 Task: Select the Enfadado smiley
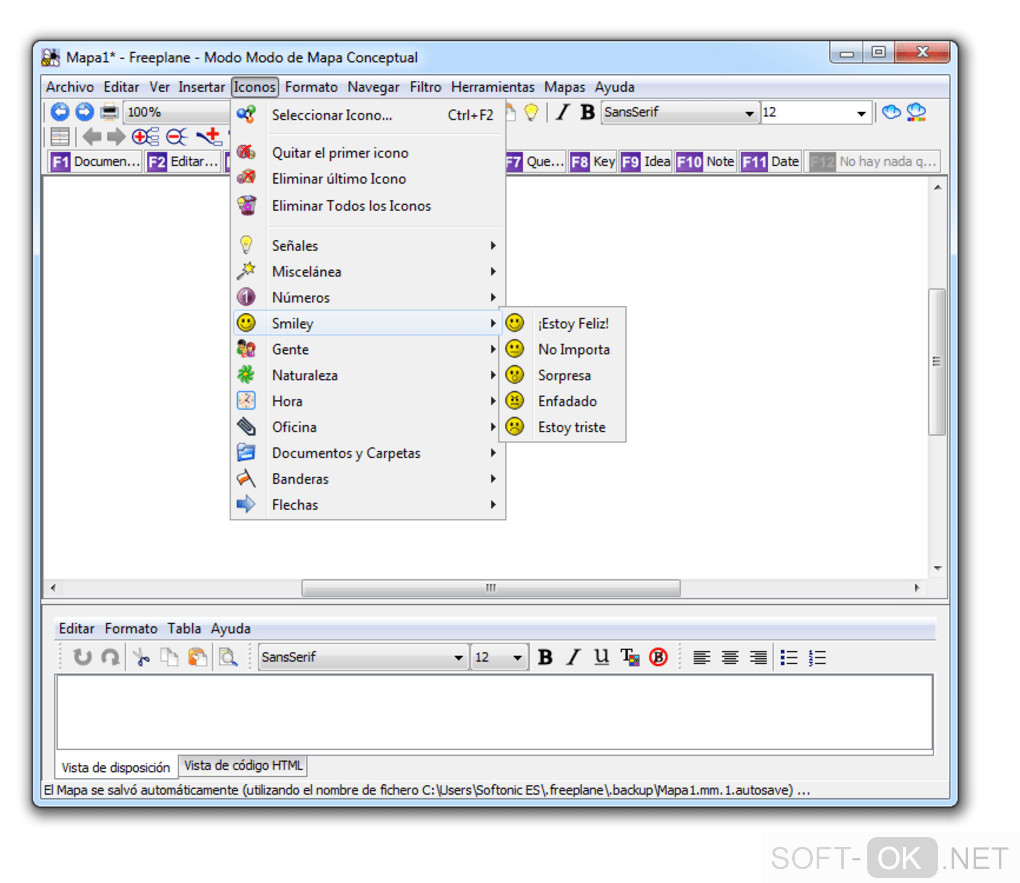(563, 401)
